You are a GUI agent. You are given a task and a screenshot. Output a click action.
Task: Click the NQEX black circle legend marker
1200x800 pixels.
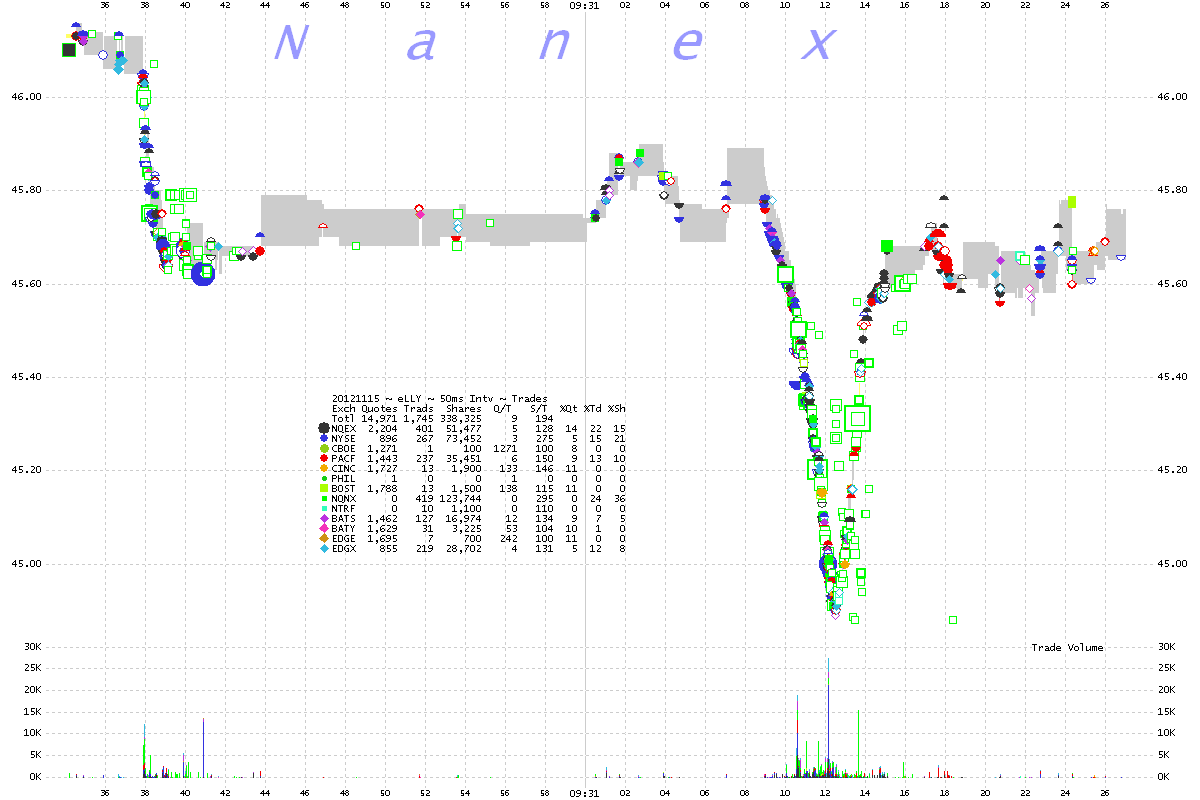pyautogui.click(x=323, y=428)
